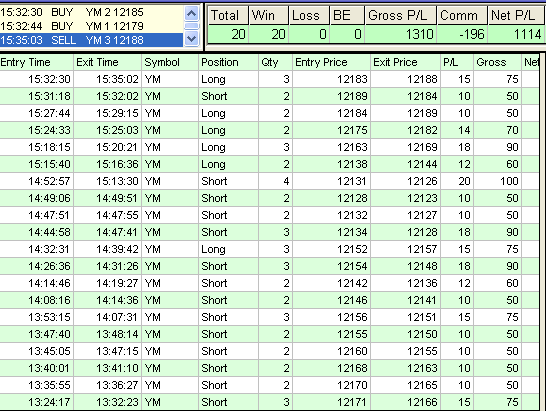
Task: Select the trade entered at 14:52:57
Action: pyautogui.click(x=269, y=181)
